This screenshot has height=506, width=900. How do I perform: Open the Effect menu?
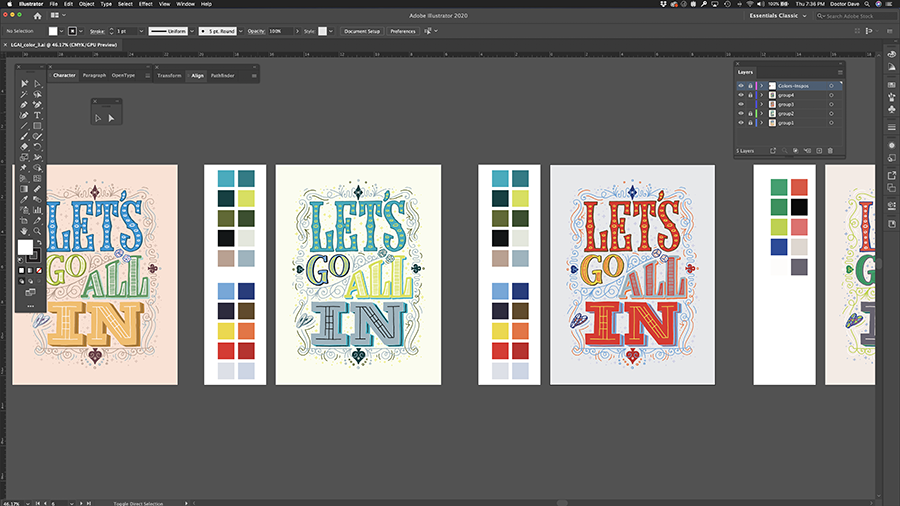click(145, 4)
